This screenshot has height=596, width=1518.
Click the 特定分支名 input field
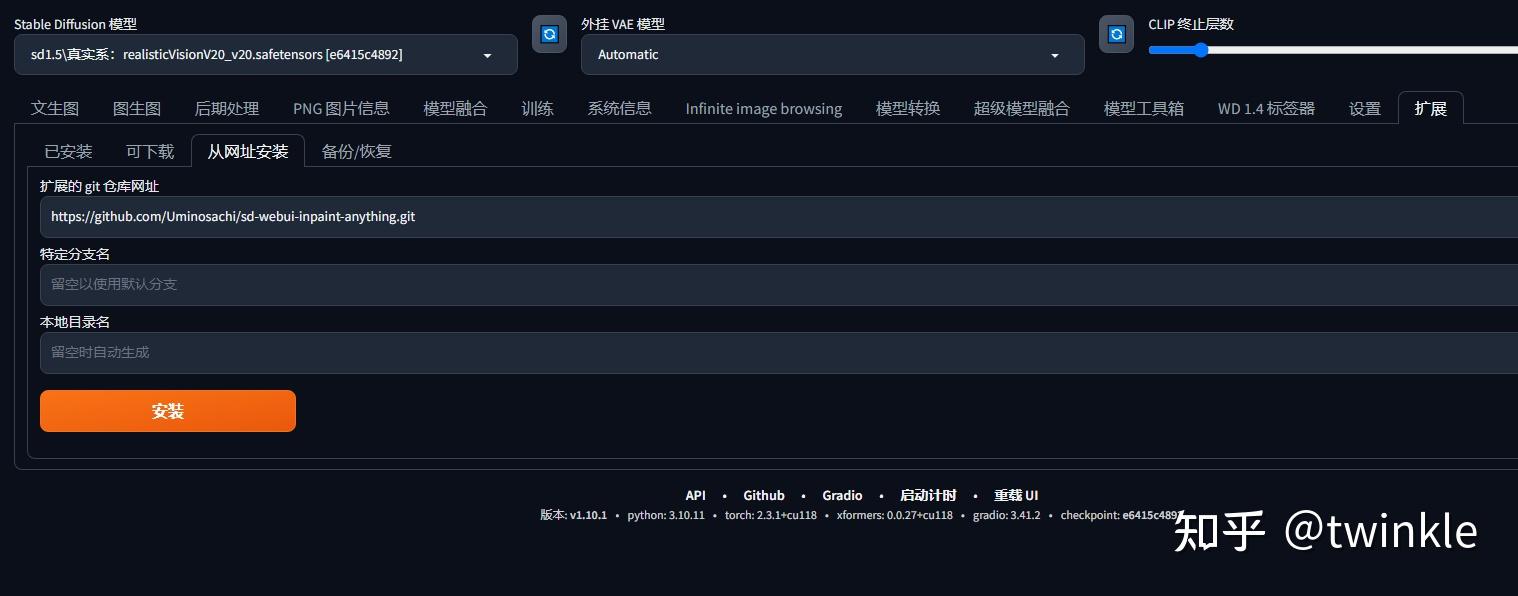[x=400, y=284]
